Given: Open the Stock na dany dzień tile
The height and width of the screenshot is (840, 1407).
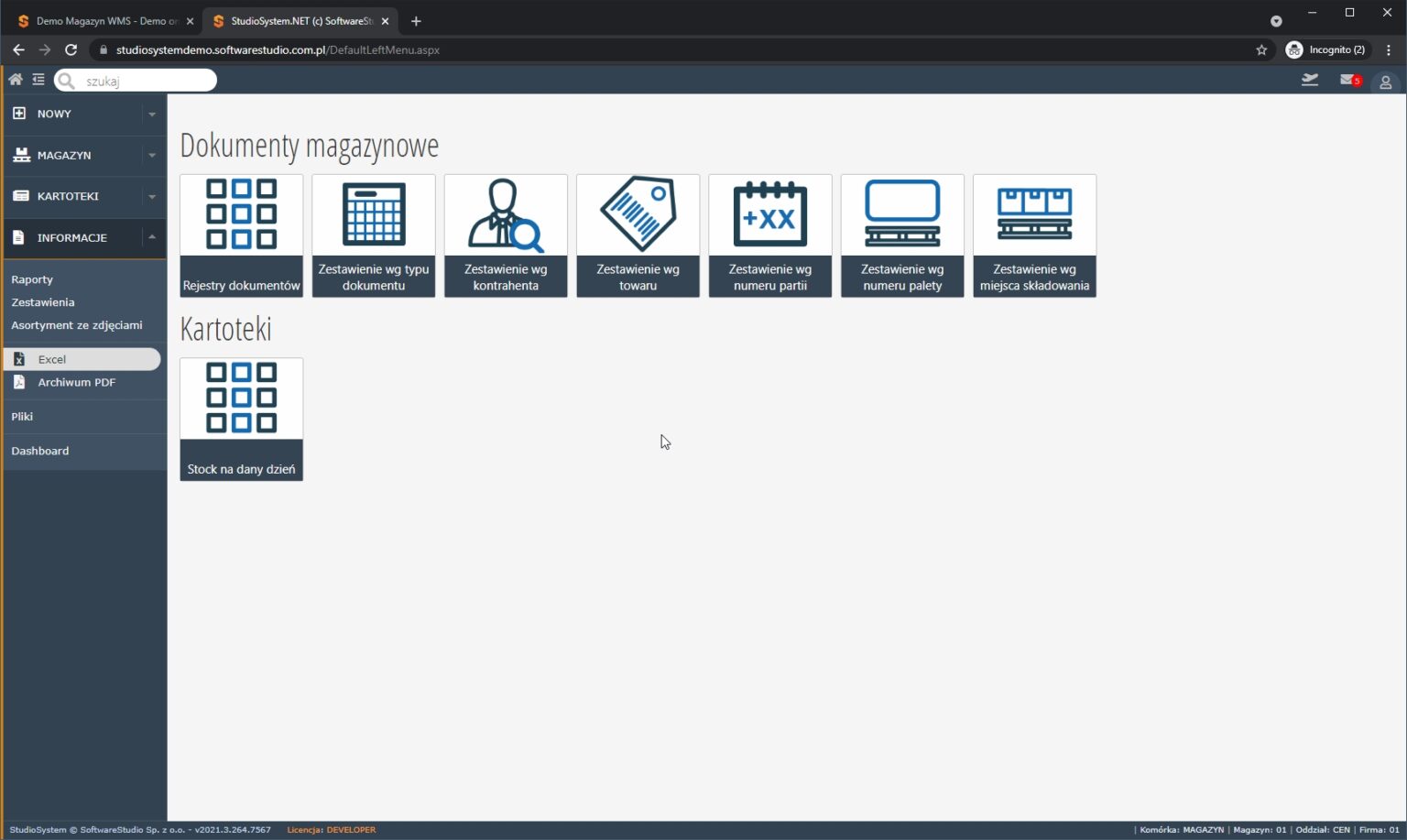Looking at the screenshot, I should 241,420.
